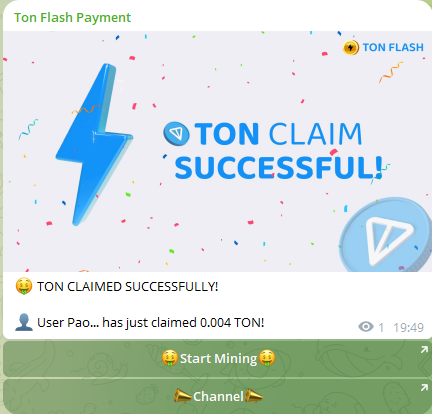Screen dimensions: 432x414
Task: Click the 19:49 message timestamp
Action: [x=408, y=327]
